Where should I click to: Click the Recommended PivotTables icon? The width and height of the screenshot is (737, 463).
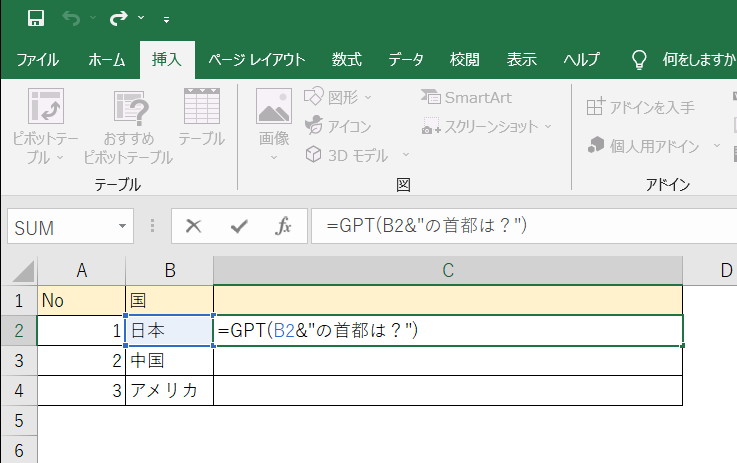[128, 126]
